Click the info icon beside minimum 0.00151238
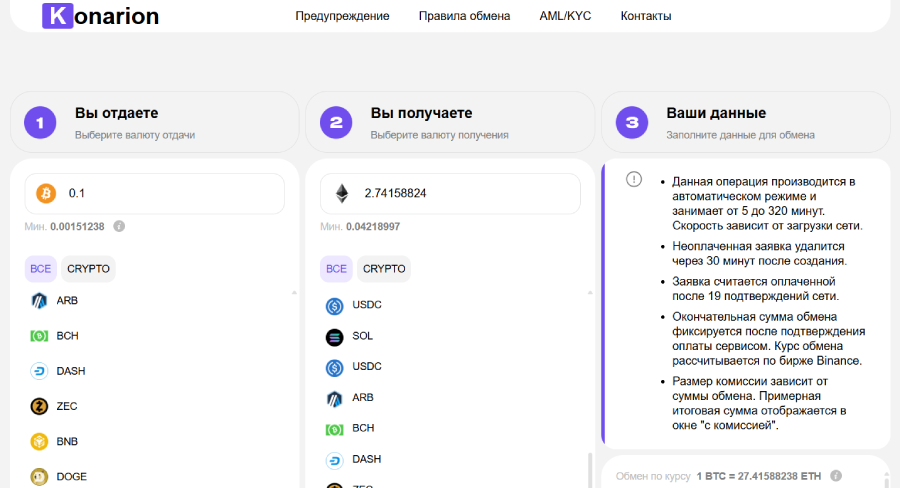 pos(119,227)
